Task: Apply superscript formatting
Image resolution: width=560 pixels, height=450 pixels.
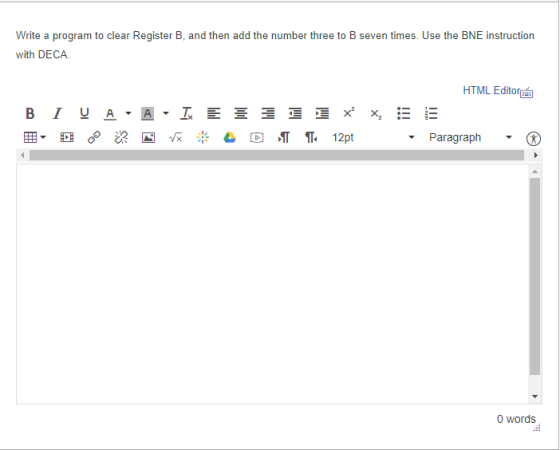Action: point(349,113)
